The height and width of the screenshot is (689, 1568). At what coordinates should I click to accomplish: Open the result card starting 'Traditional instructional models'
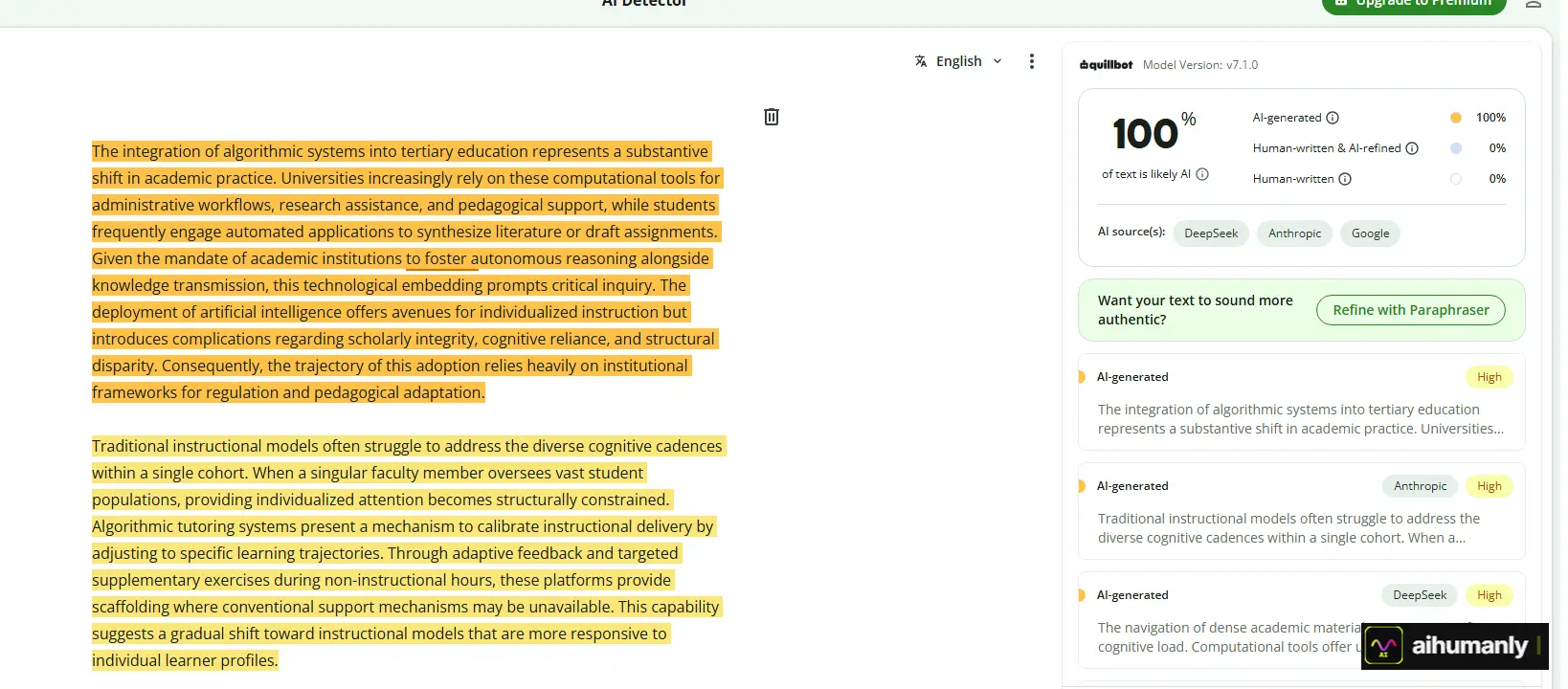click(x=1301, y=511)
